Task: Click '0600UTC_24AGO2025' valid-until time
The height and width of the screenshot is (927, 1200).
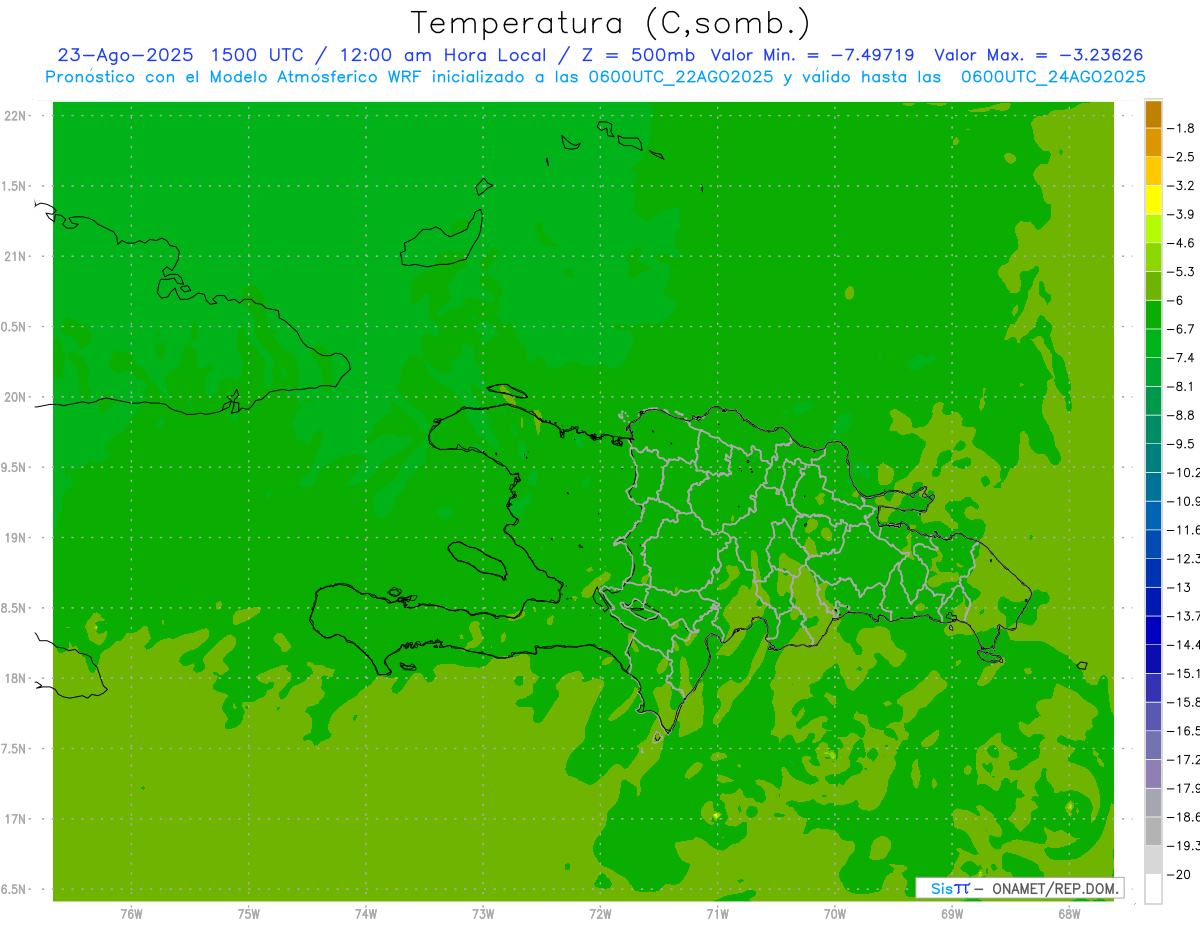Action: (x=1053, y=77)
